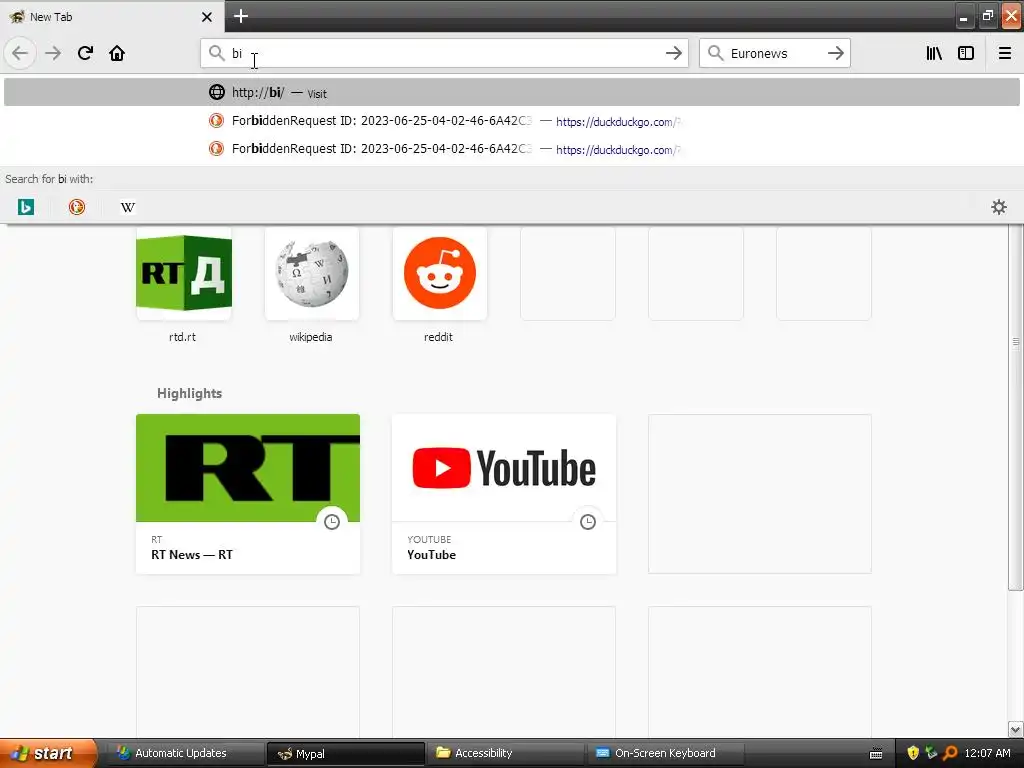Go back with the back arrow button
The image size is (1024, 768).
point(20,53)
